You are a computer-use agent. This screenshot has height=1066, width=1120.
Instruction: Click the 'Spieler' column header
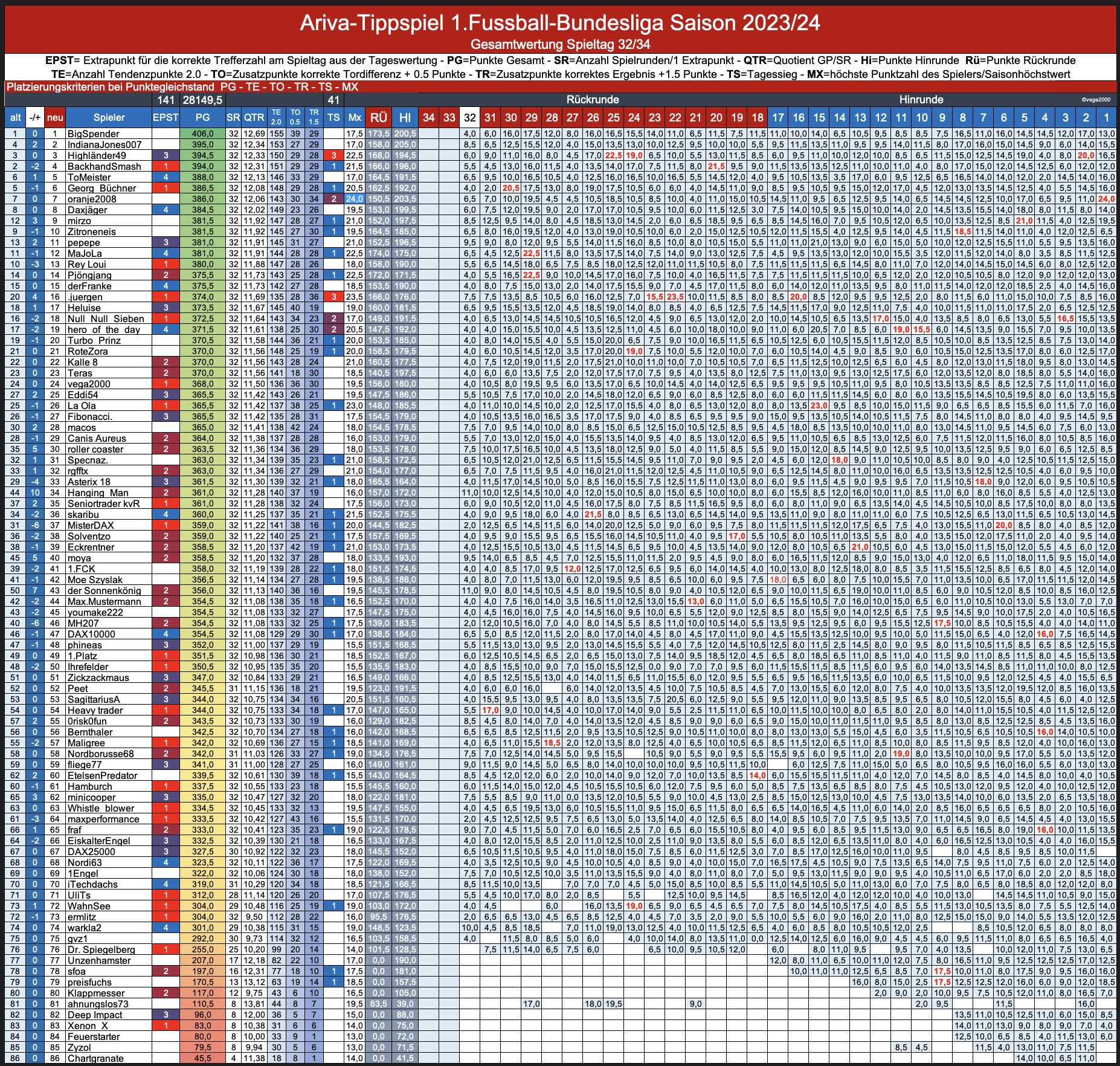point(109,117)
